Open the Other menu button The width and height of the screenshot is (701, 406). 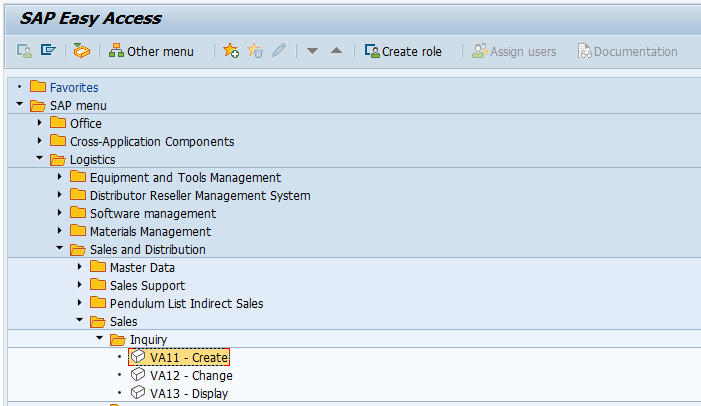coord(151,51)
